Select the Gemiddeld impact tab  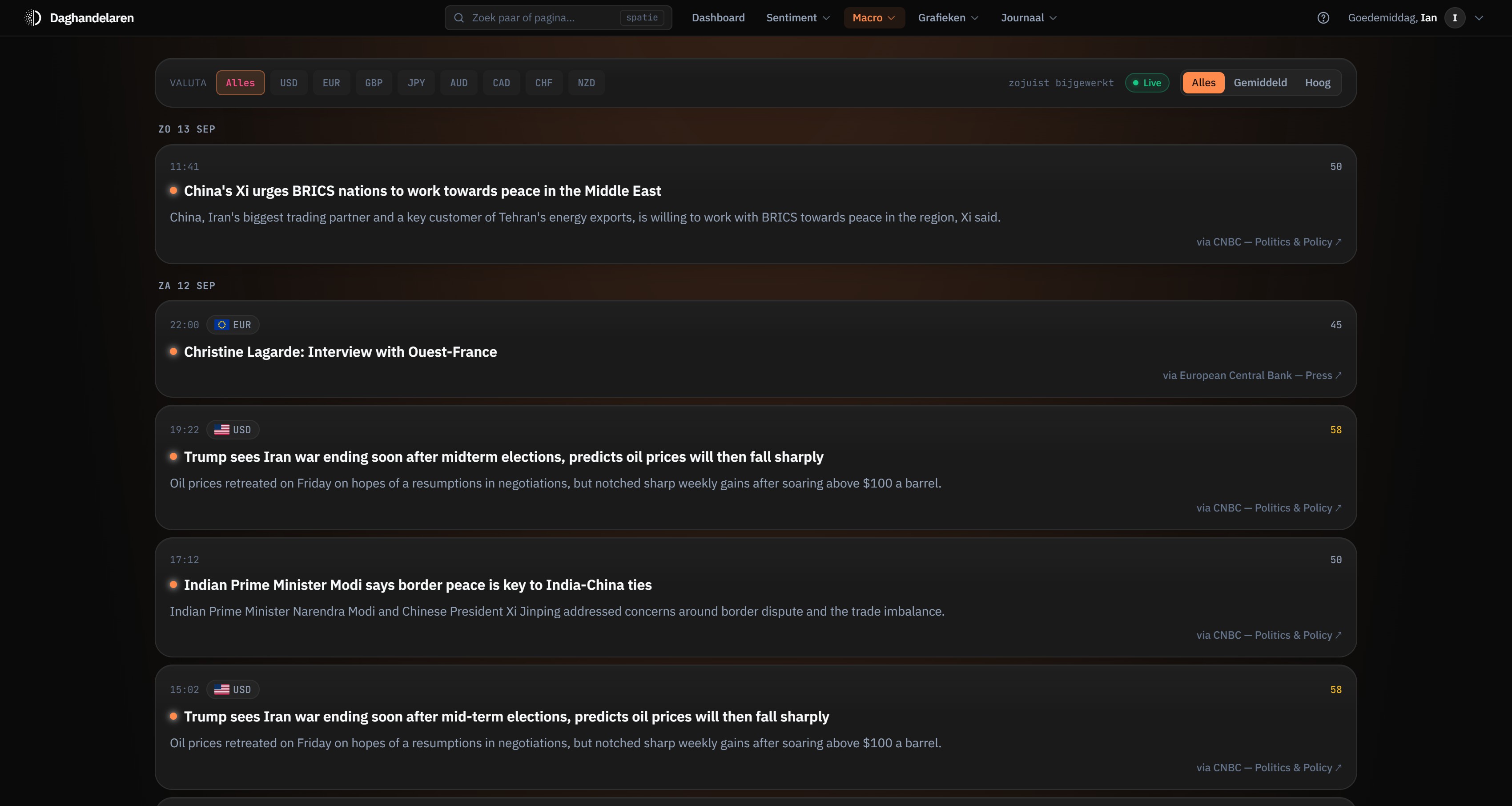(1260, 83)
